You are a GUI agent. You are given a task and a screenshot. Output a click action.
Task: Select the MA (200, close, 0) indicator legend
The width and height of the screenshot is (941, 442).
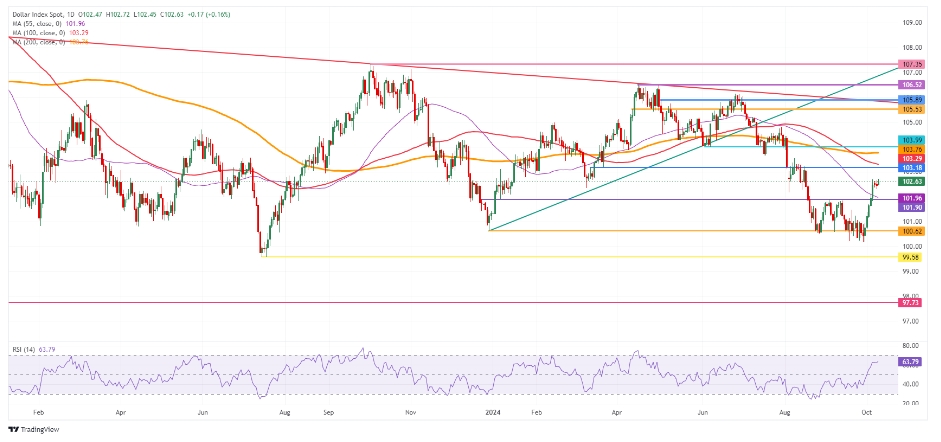[x=38, y=43]
